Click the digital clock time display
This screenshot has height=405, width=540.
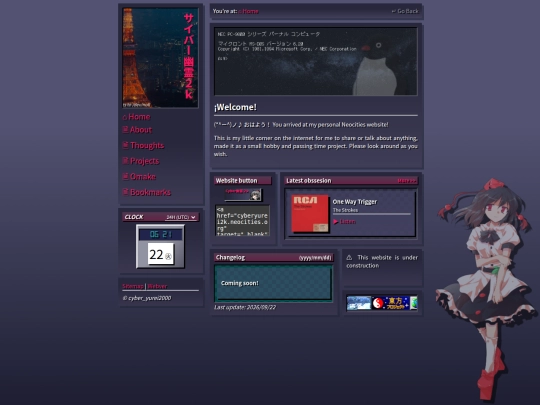tap(160, 235)
